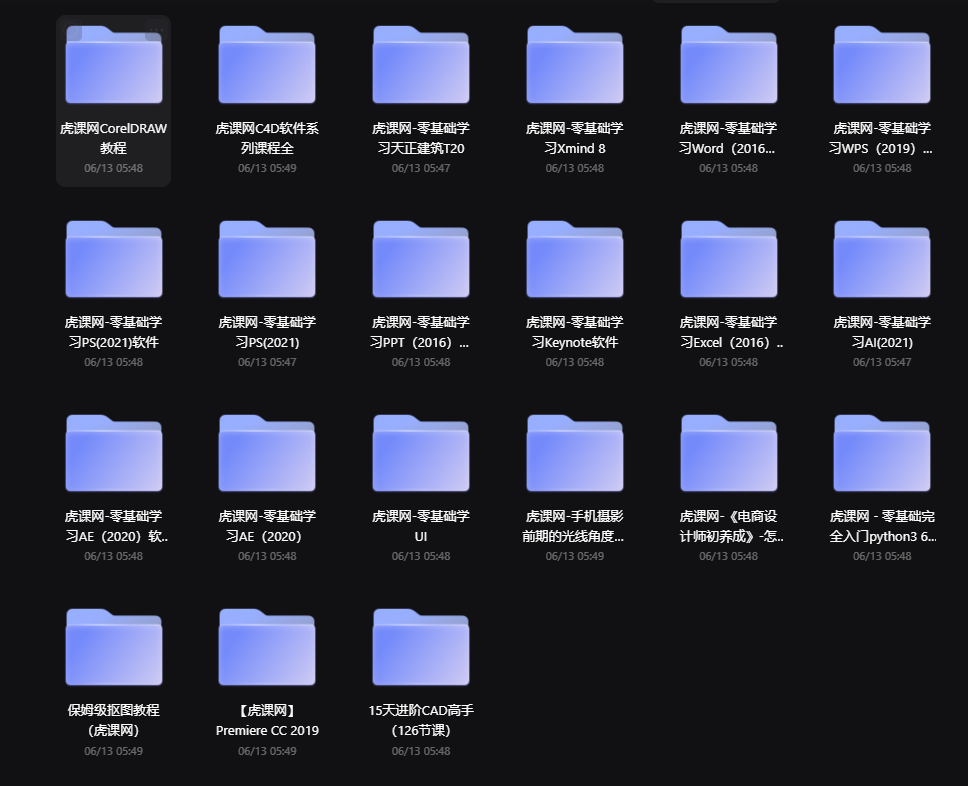Screen dimensions: 968x786
Task: Open the 零基础完全入门python3 folder icon
Action: point(882,453)
